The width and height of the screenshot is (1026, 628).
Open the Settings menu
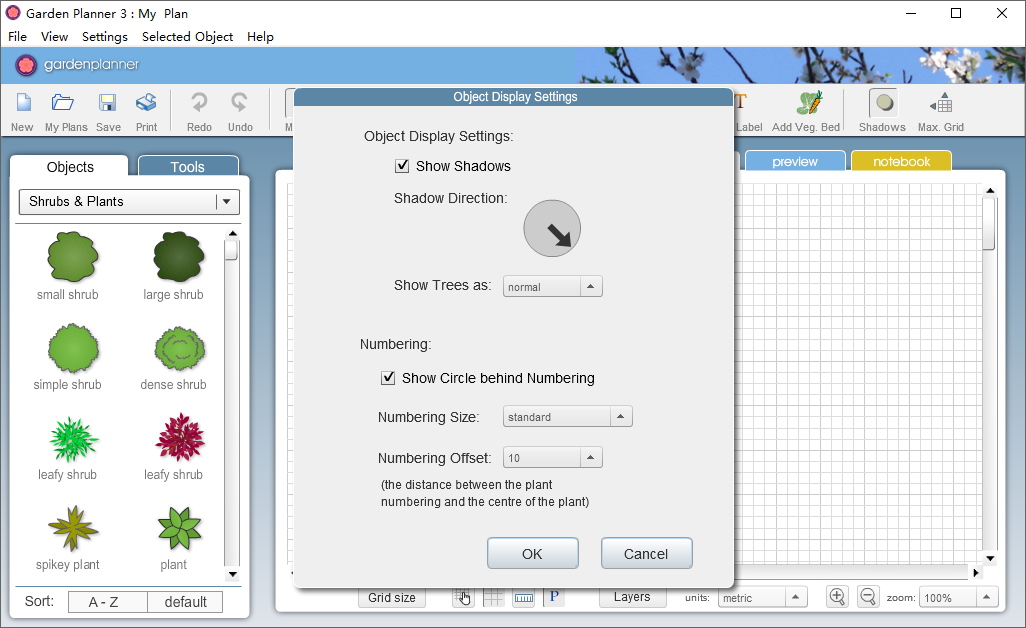click(x=105, y=37)
